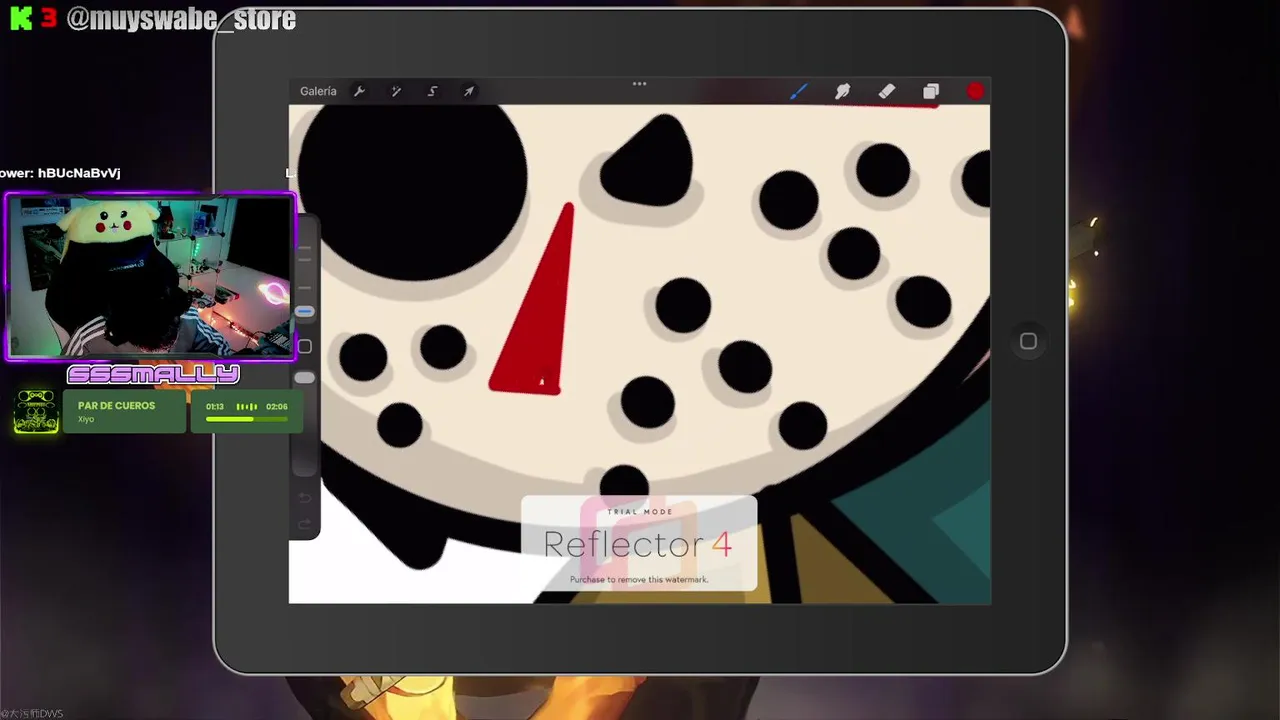Image resolution: width=1280 pixels, height=720 pixels.
Task: Tap the Redo arrow on sidebar
Action: tap(305, 524)
